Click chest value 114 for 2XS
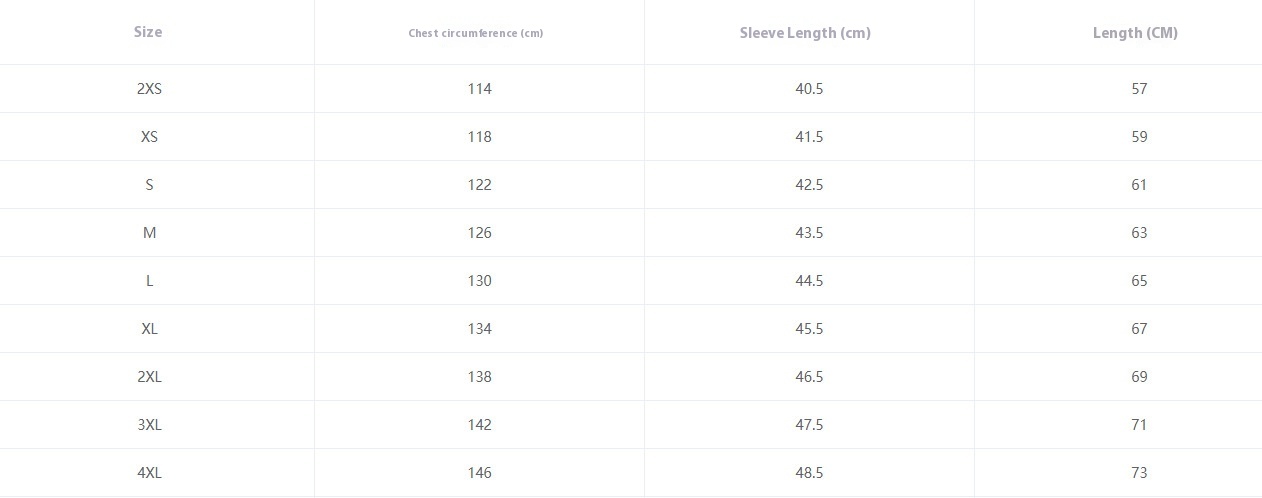Viewport: 1262px width, 498px height. [x=479, y=89]
